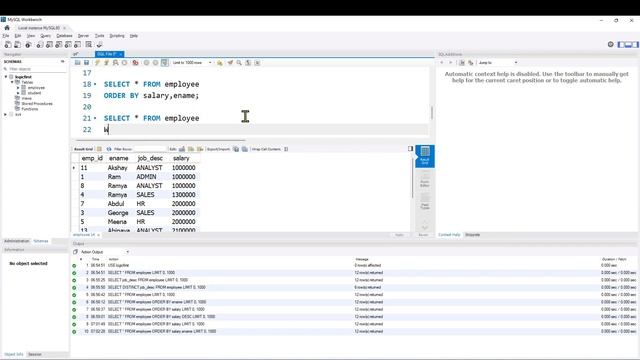Click the editor vertical scrollbar thumb
The height and width of the screenshot is (360, 640).
(432, 112)
